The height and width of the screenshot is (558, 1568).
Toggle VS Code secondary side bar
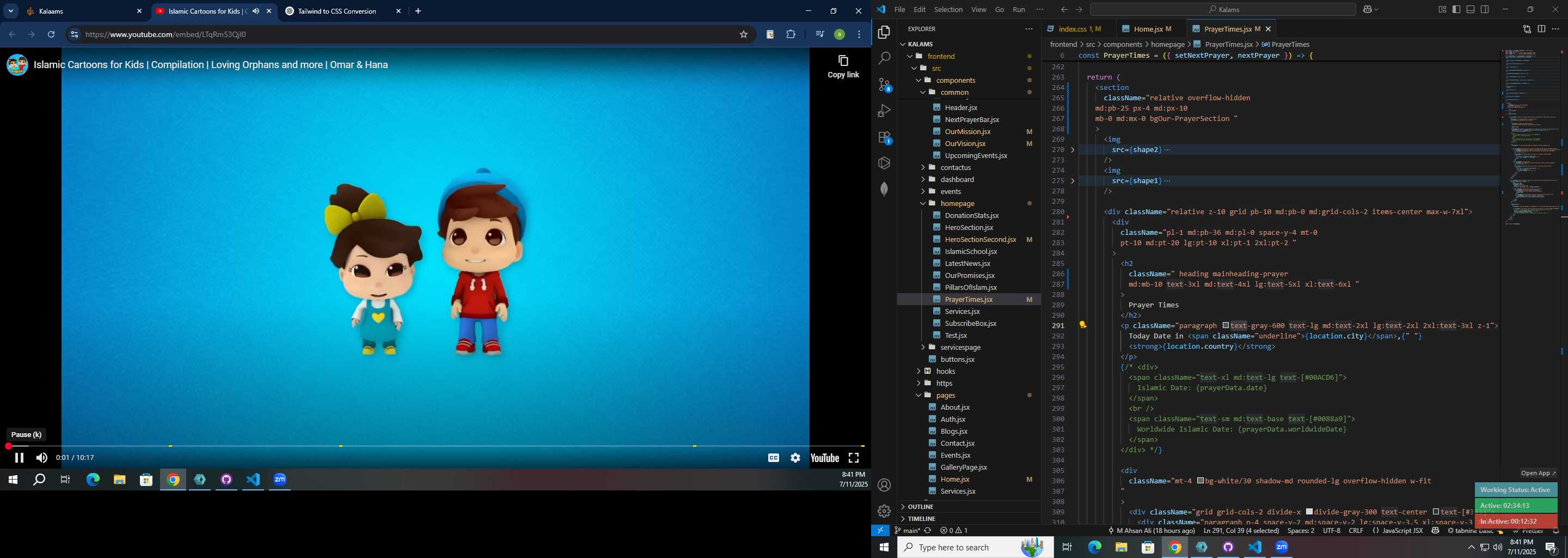point(1485,10)
